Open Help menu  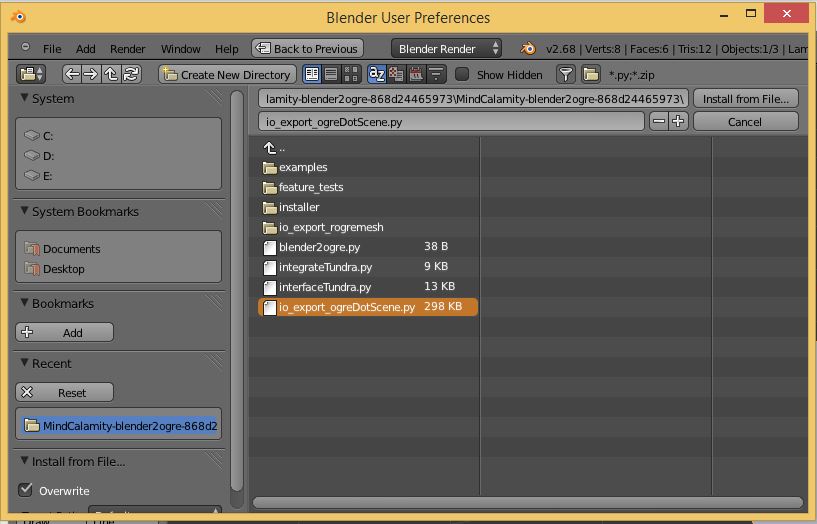pos(227,49)
